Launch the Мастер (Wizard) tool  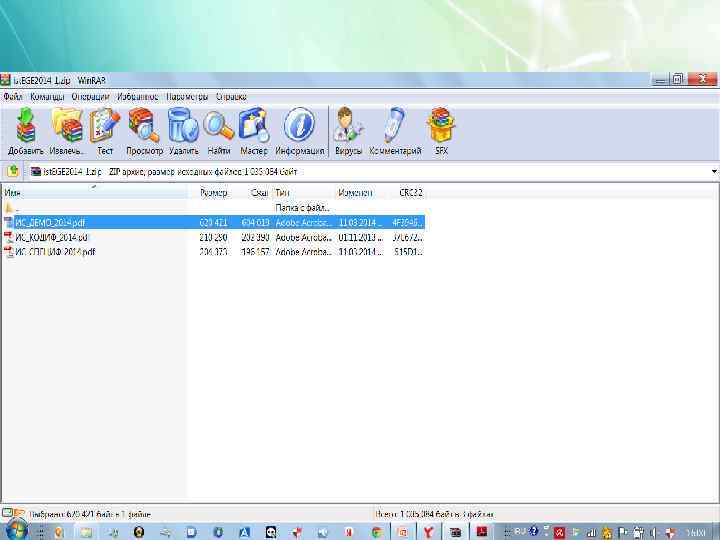(x=253, y=132)
